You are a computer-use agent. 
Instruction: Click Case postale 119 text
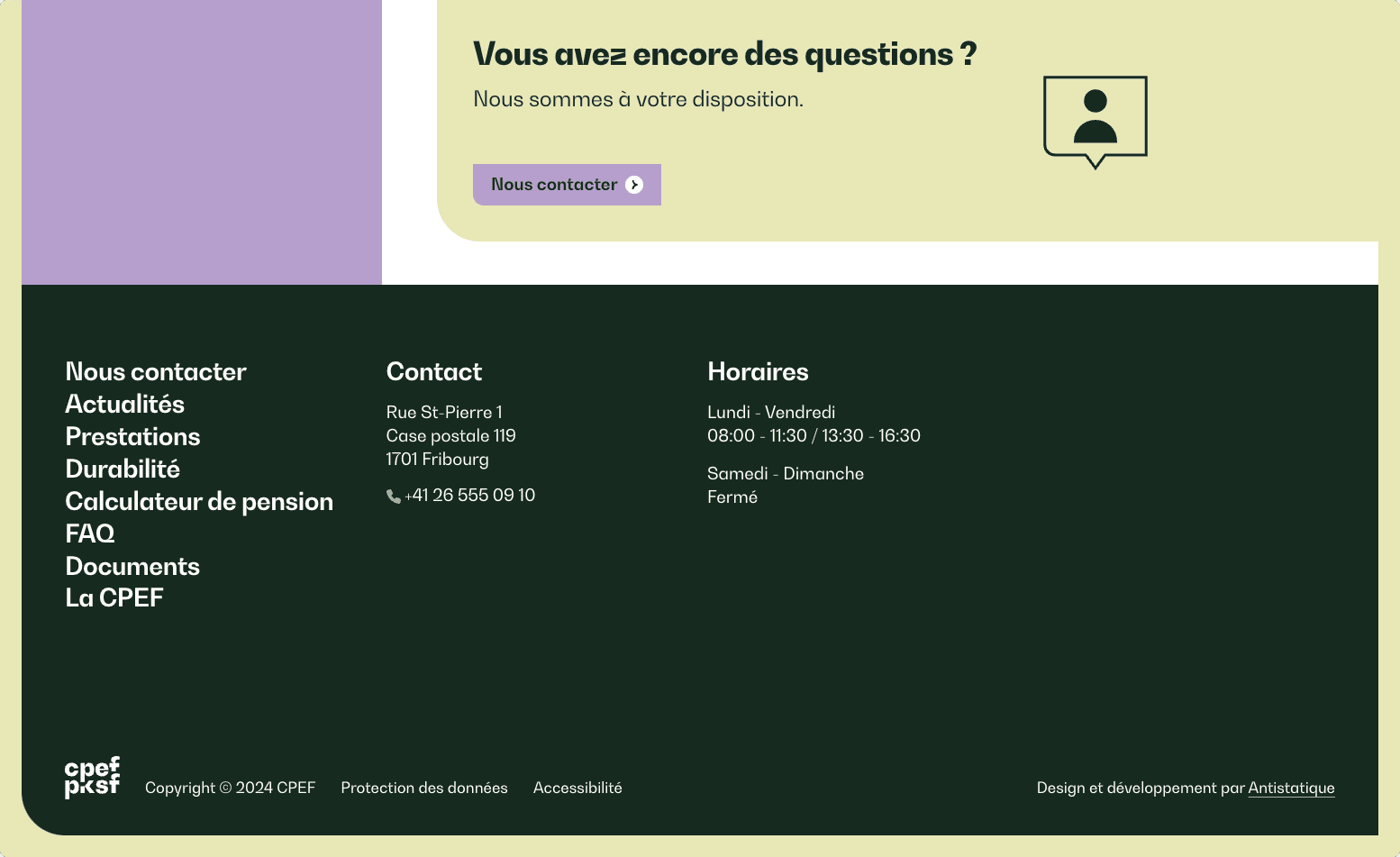point(451,435)
